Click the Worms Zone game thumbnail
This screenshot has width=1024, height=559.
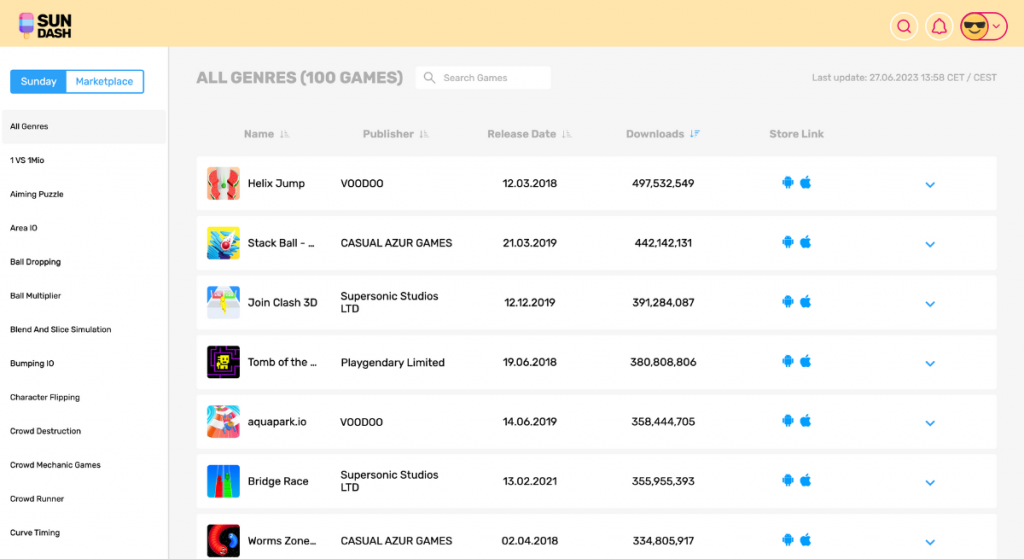223,540
